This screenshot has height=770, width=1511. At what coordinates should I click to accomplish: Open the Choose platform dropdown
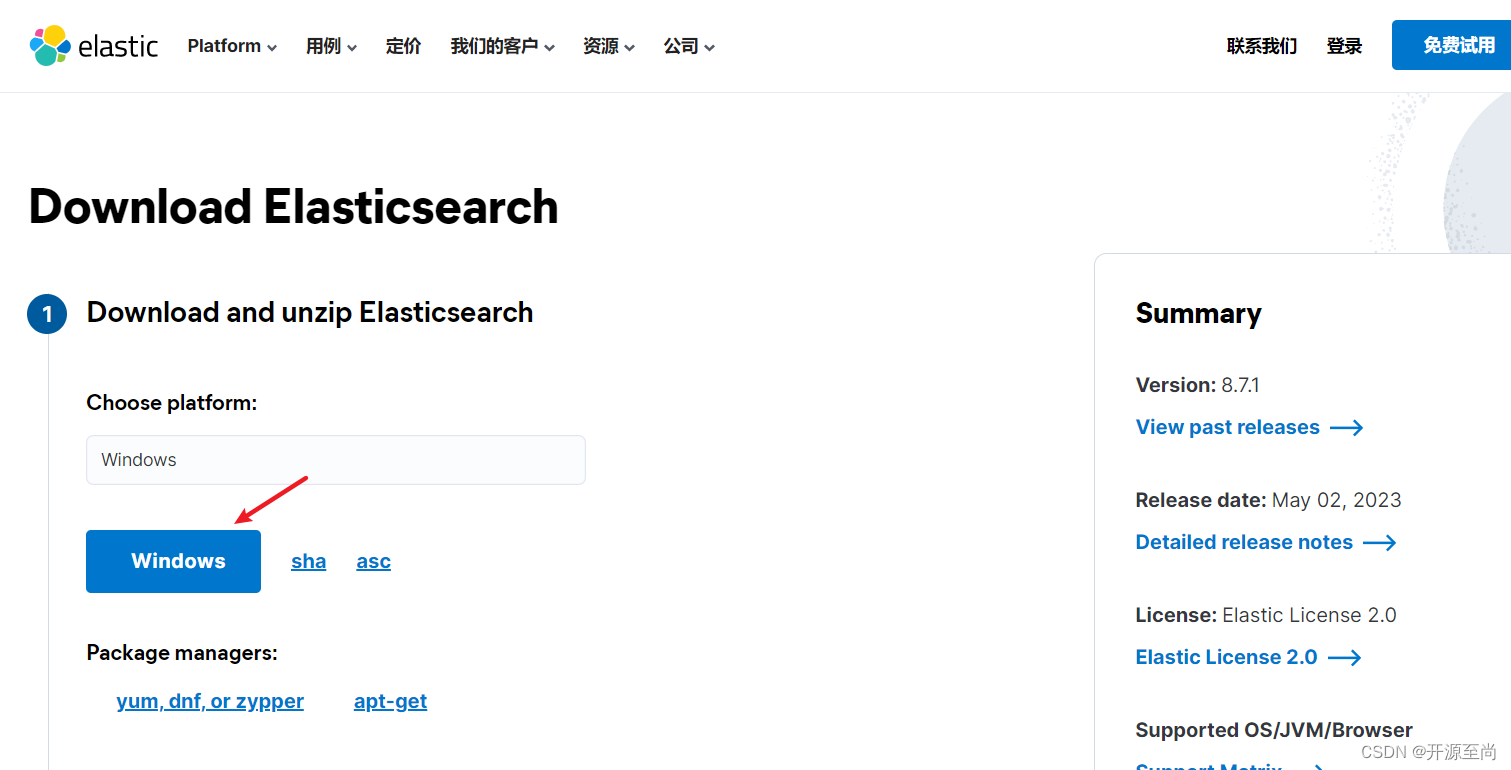(x=336, y=460)
